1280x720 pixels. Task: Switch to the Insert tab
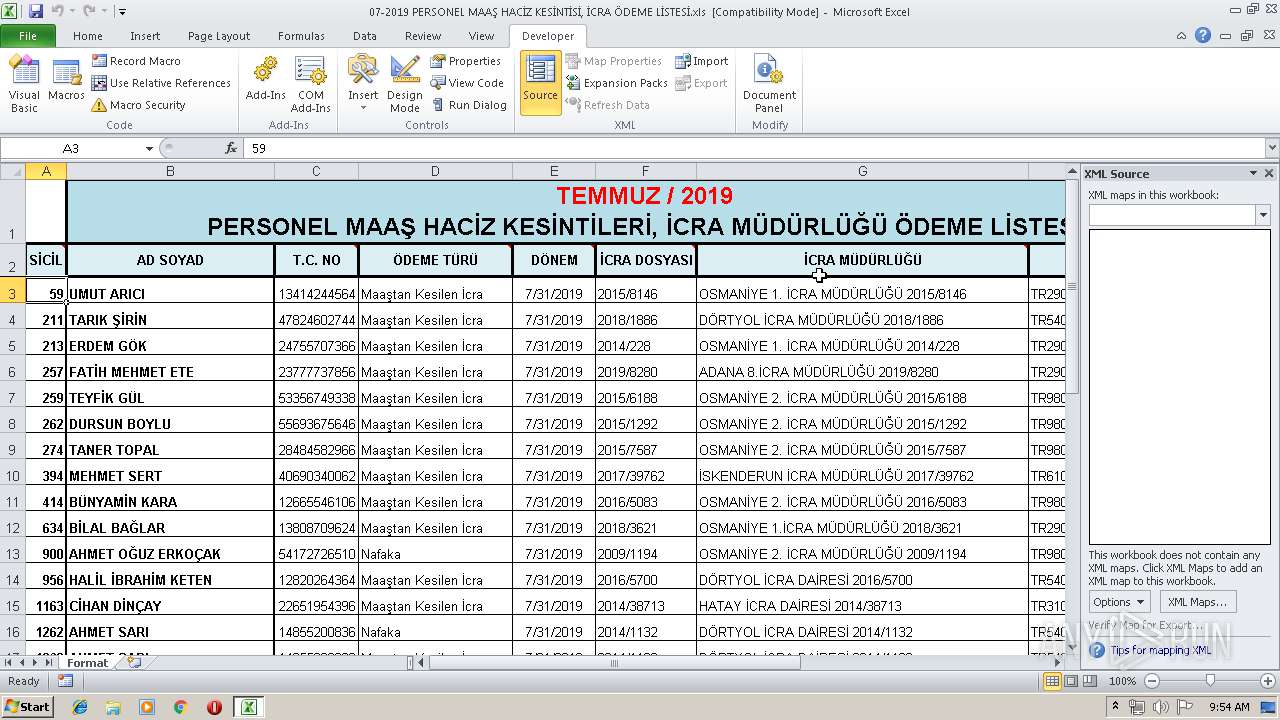[145, 36]
